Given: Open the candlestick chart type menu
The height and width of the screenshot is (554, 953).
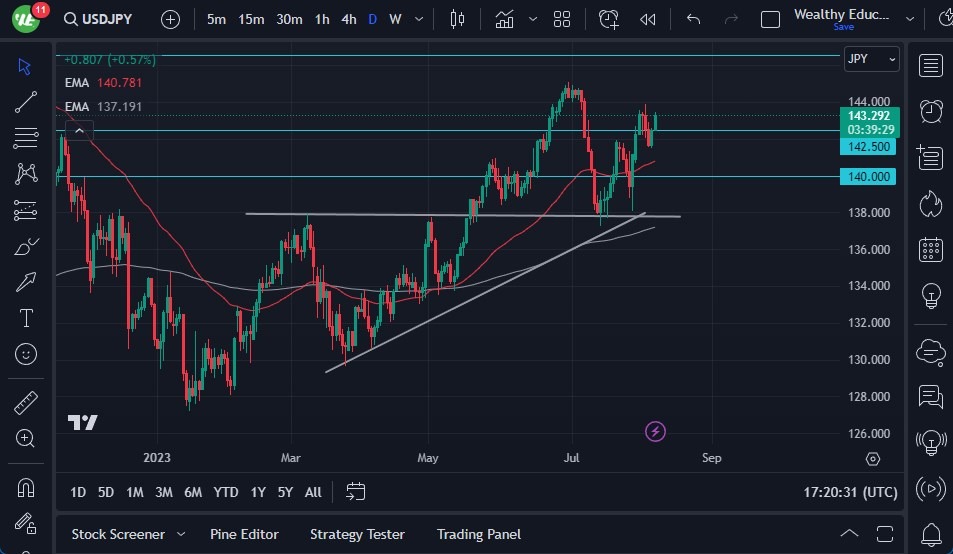Looking at the screenshot, I should 457,19.
